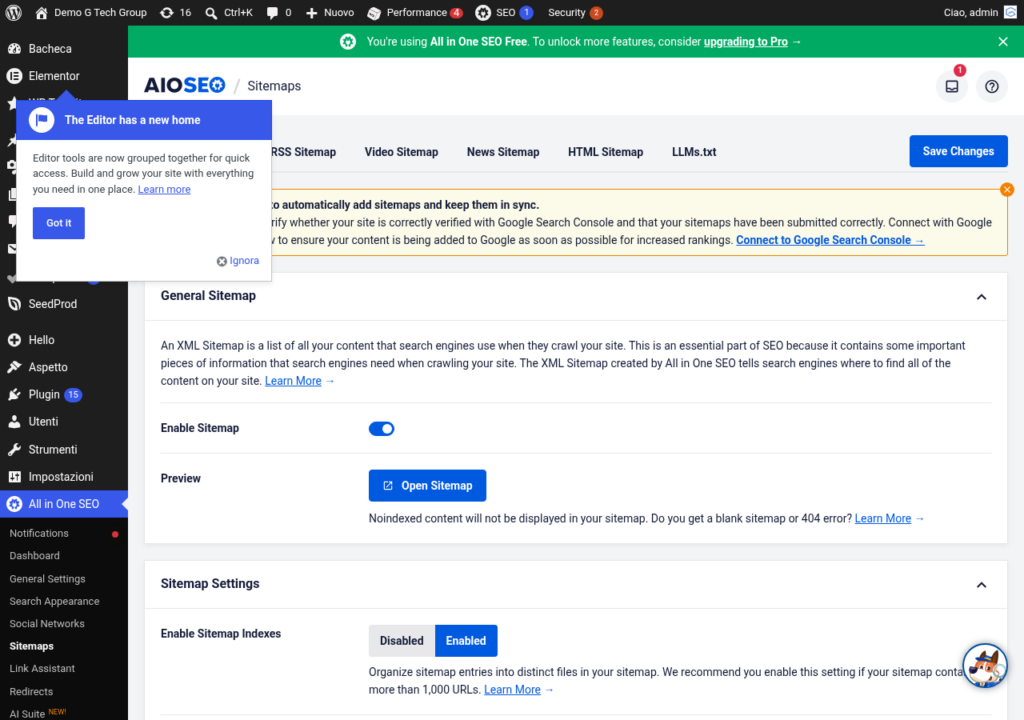This screenshot has width=1024, height=720.
Task: Collapse the General Sitemap section
Action: coord(981,297)
